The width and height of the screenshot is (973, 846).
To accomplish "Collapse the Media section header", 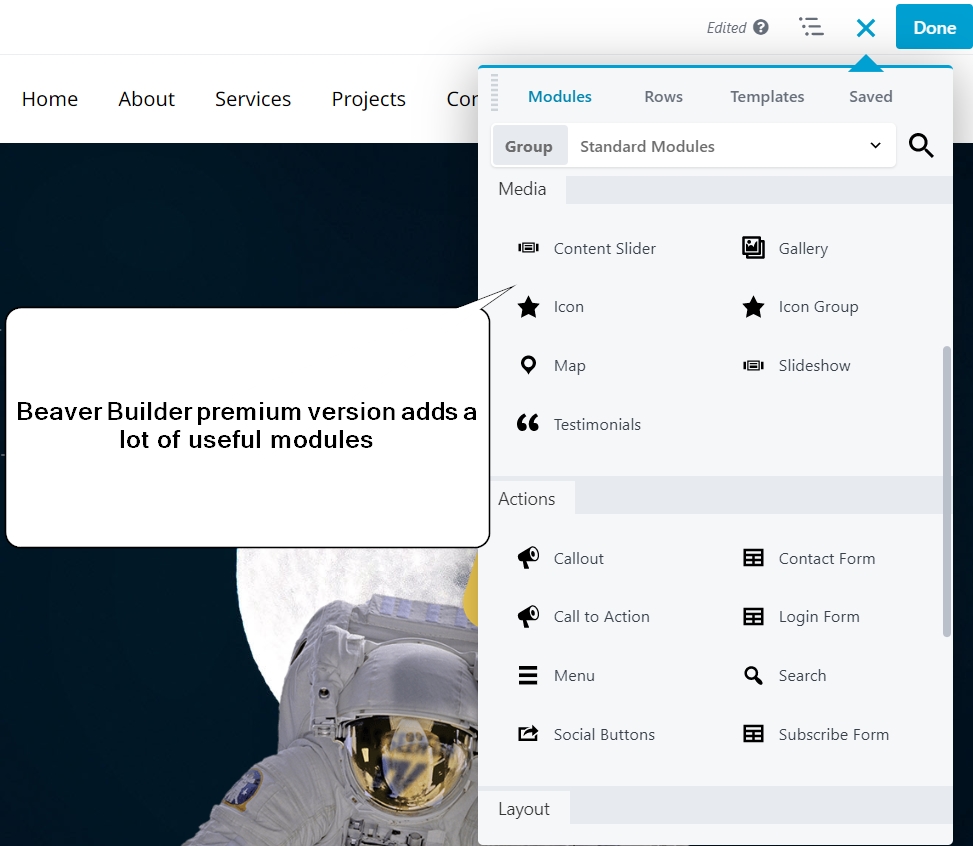I will 521,189.
